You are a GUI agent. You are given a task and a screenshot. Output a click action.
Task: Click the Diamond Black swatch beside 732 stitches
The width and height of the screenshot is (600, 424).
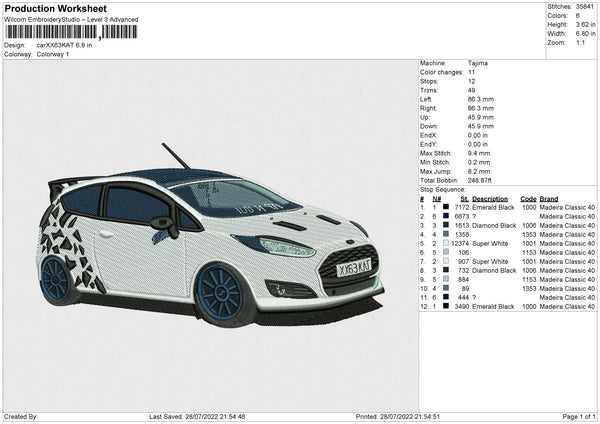coord(446,271)
